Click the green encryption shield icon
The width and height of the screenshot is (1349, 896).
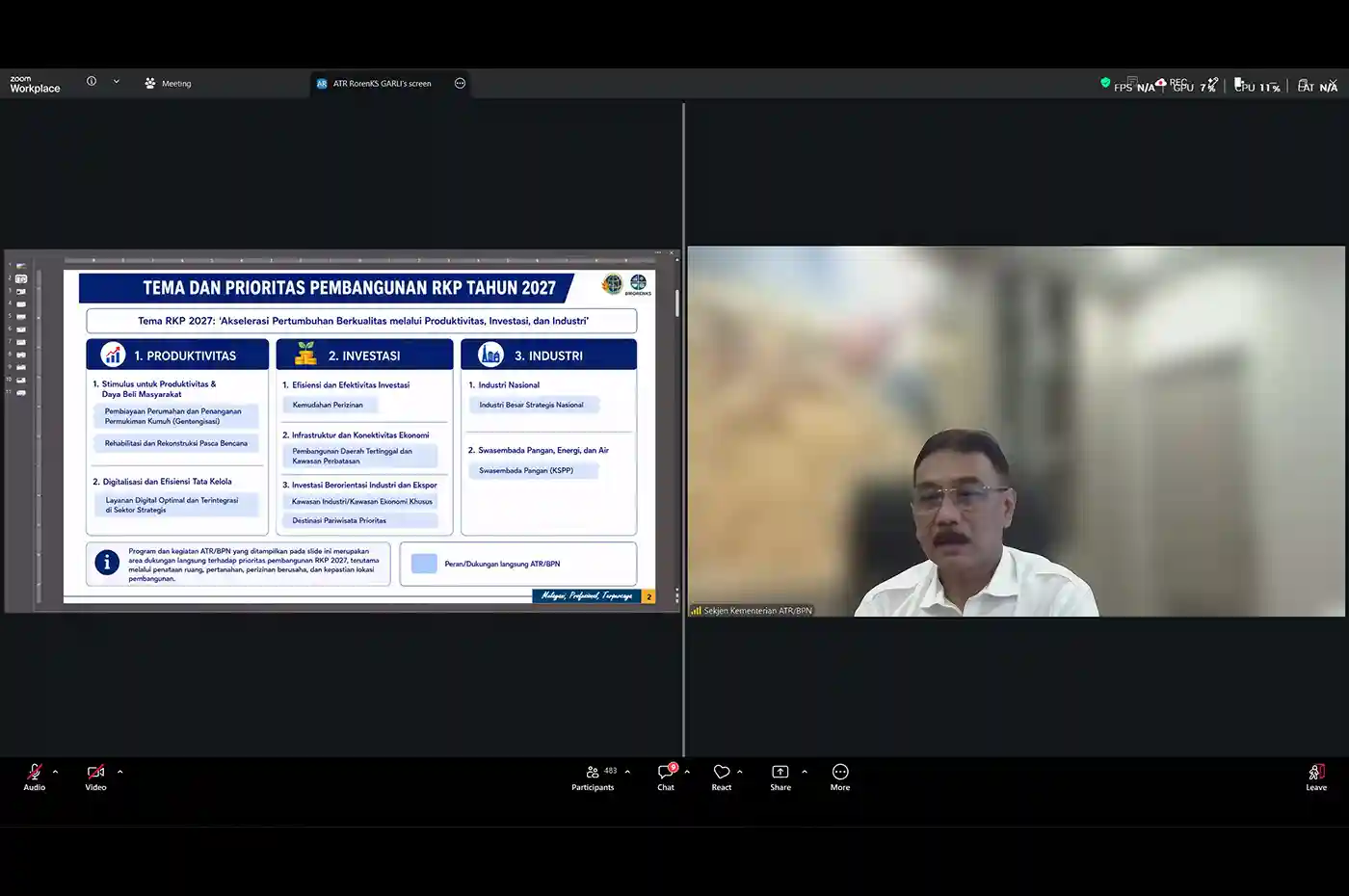pyautogui.click(x=1105, y=83)
